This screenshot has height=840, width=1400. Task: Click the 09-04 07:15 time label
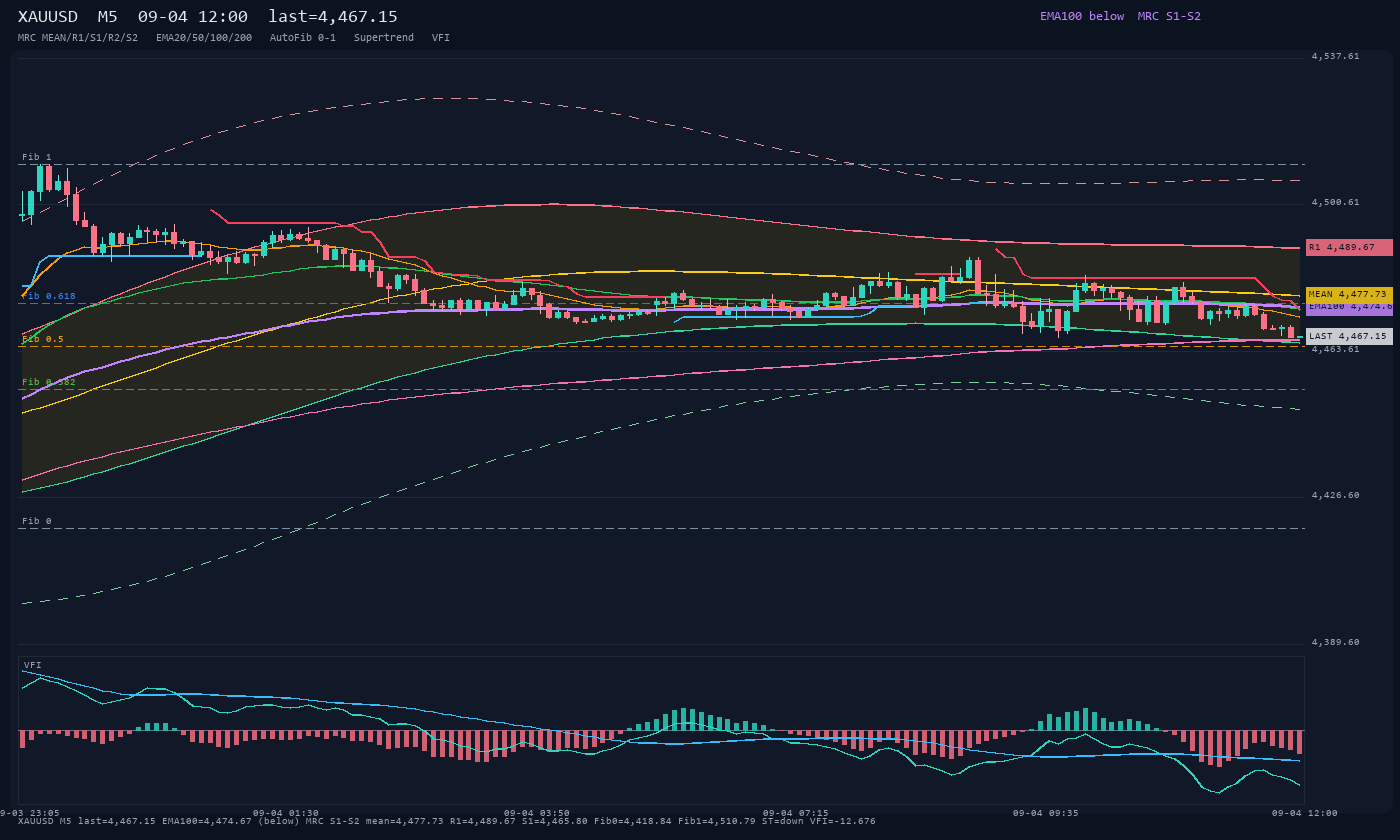click(795, 813)
